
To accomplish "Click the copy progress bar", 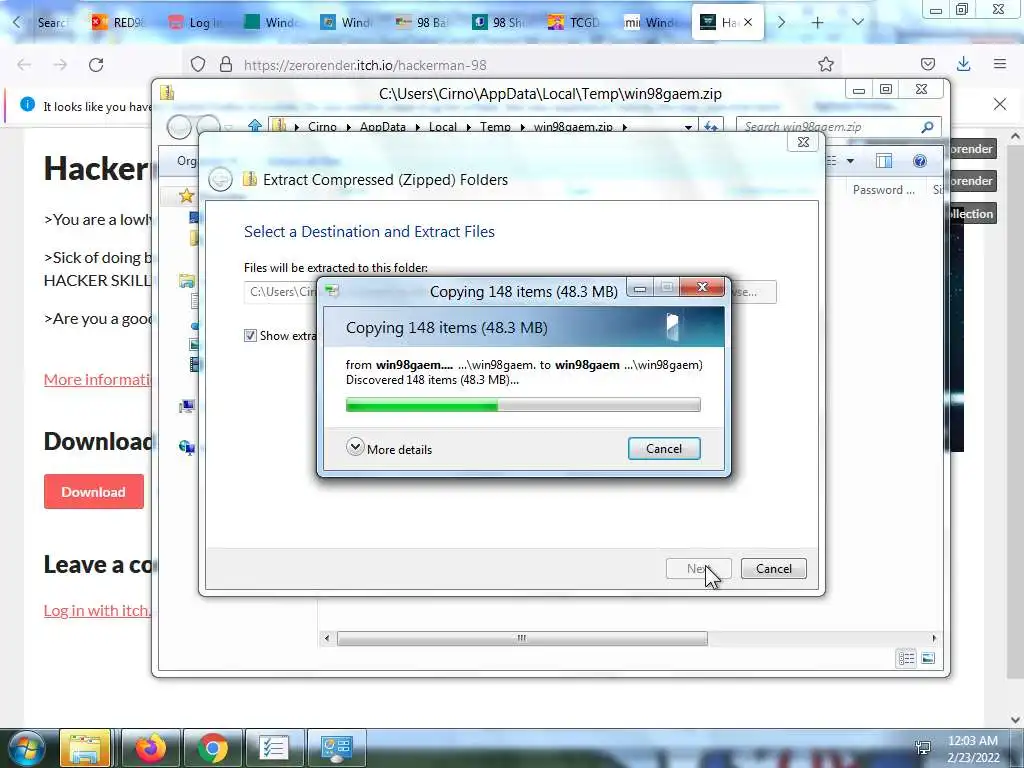I will click(x=523, y=405).
